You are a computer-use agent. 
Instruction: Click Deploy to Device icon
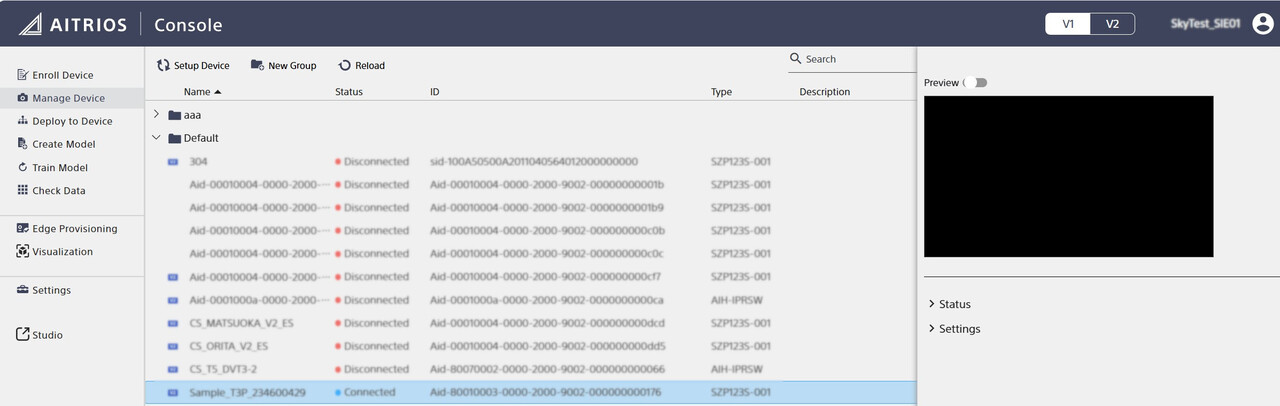[23, 121]
